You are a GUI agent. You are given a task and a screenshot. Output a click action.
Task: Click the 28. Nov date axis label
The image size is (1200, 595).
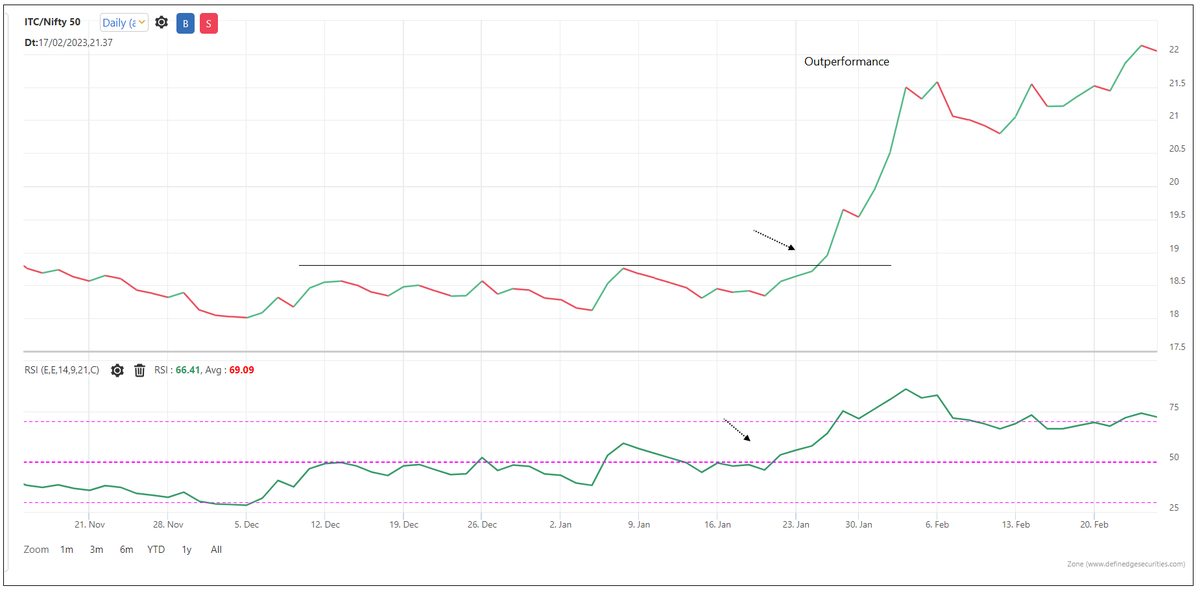pos(168,524)
